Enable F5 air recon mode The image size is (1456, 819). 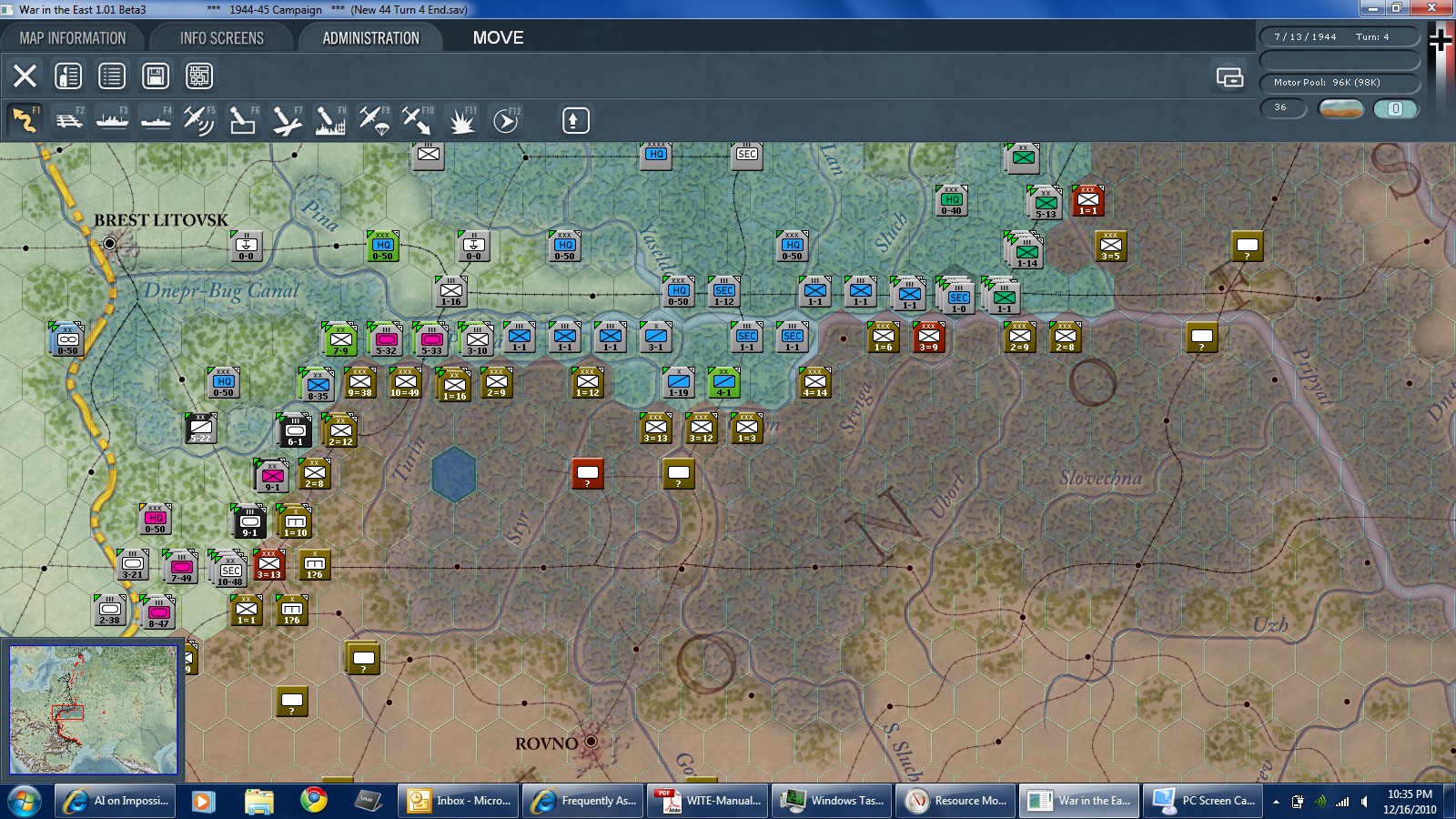(x=199, y=120)
